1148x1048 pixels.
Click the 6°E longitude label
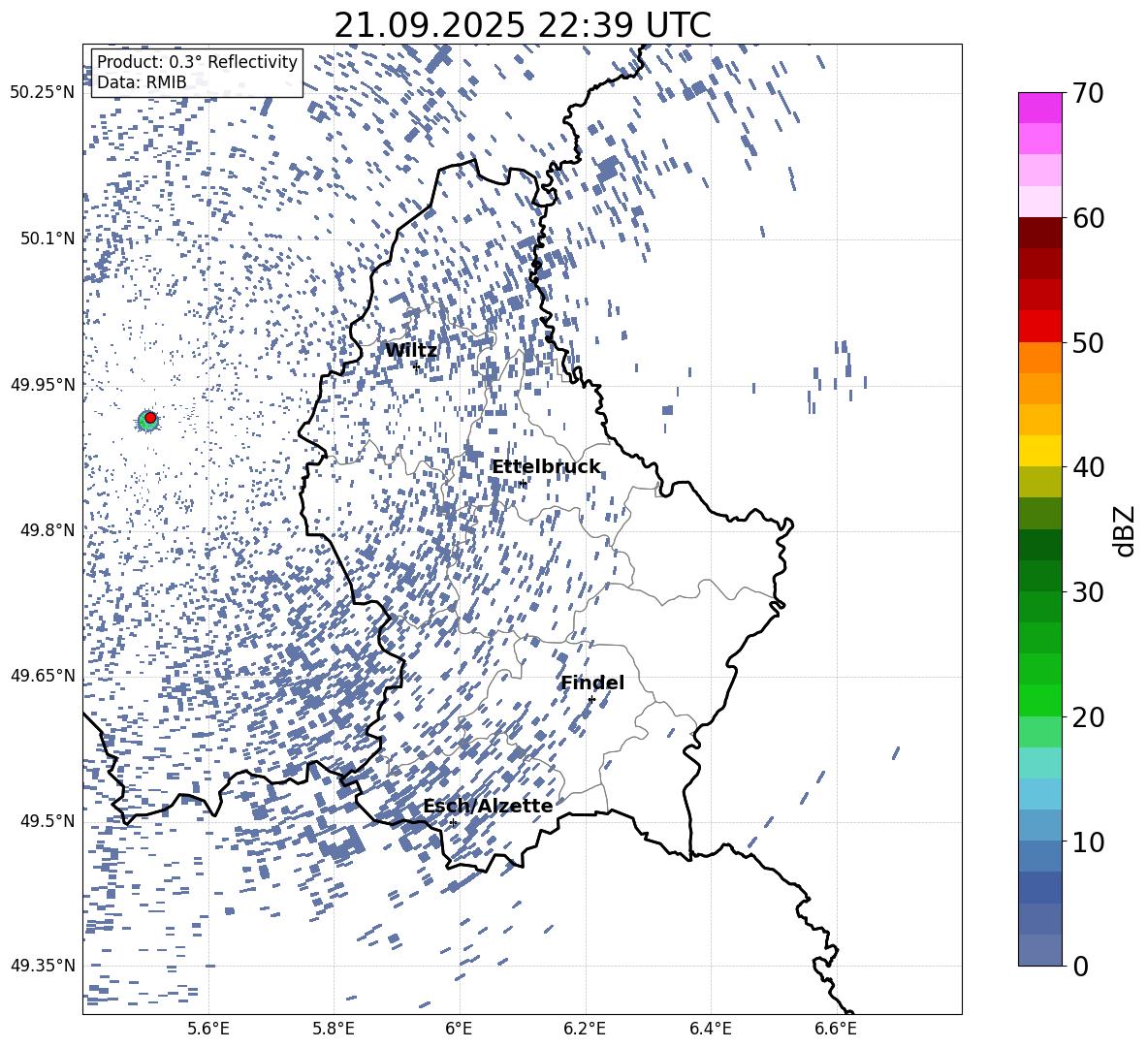point(459,1029)
